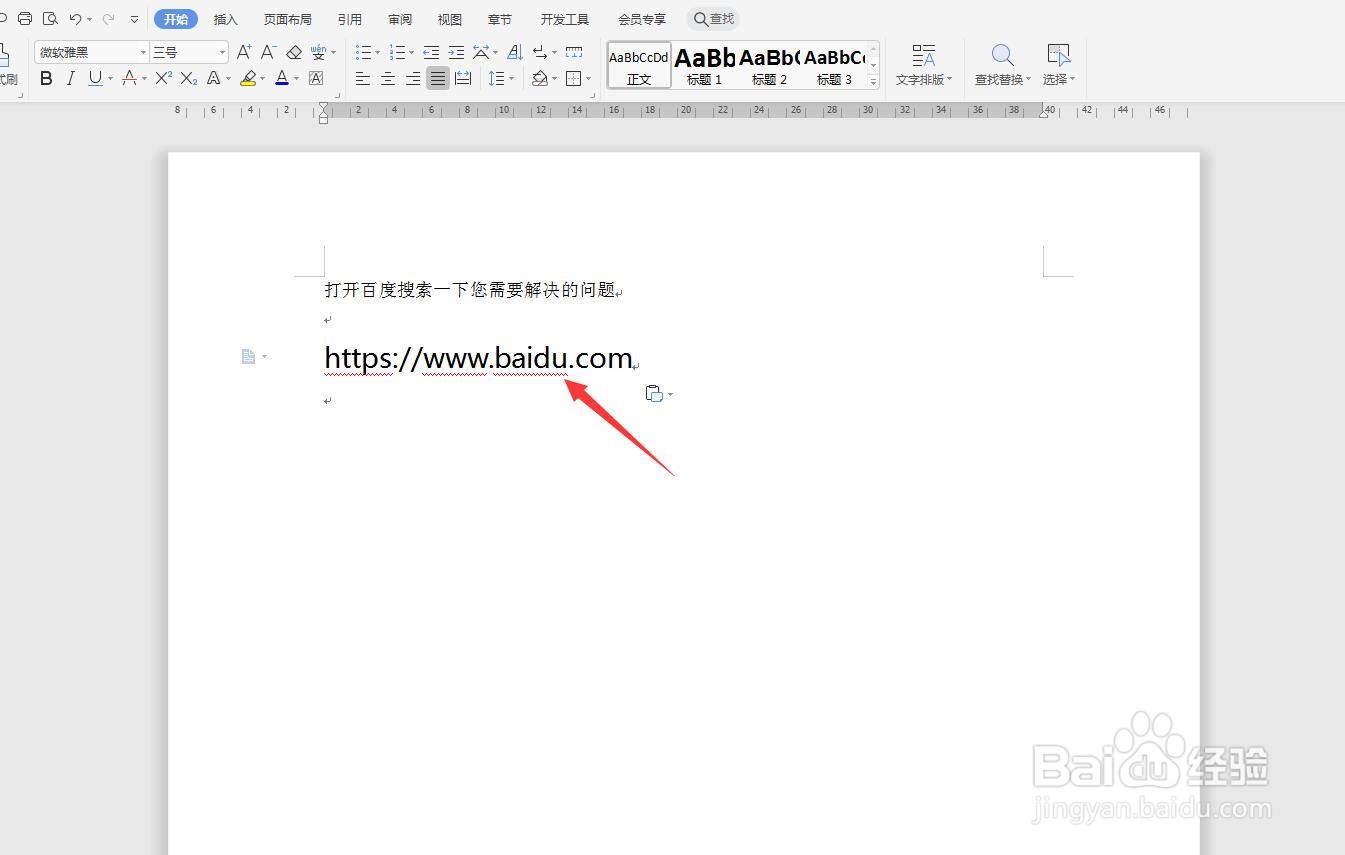
Task: Toggle subscript formatting
Action: point(189,78)
